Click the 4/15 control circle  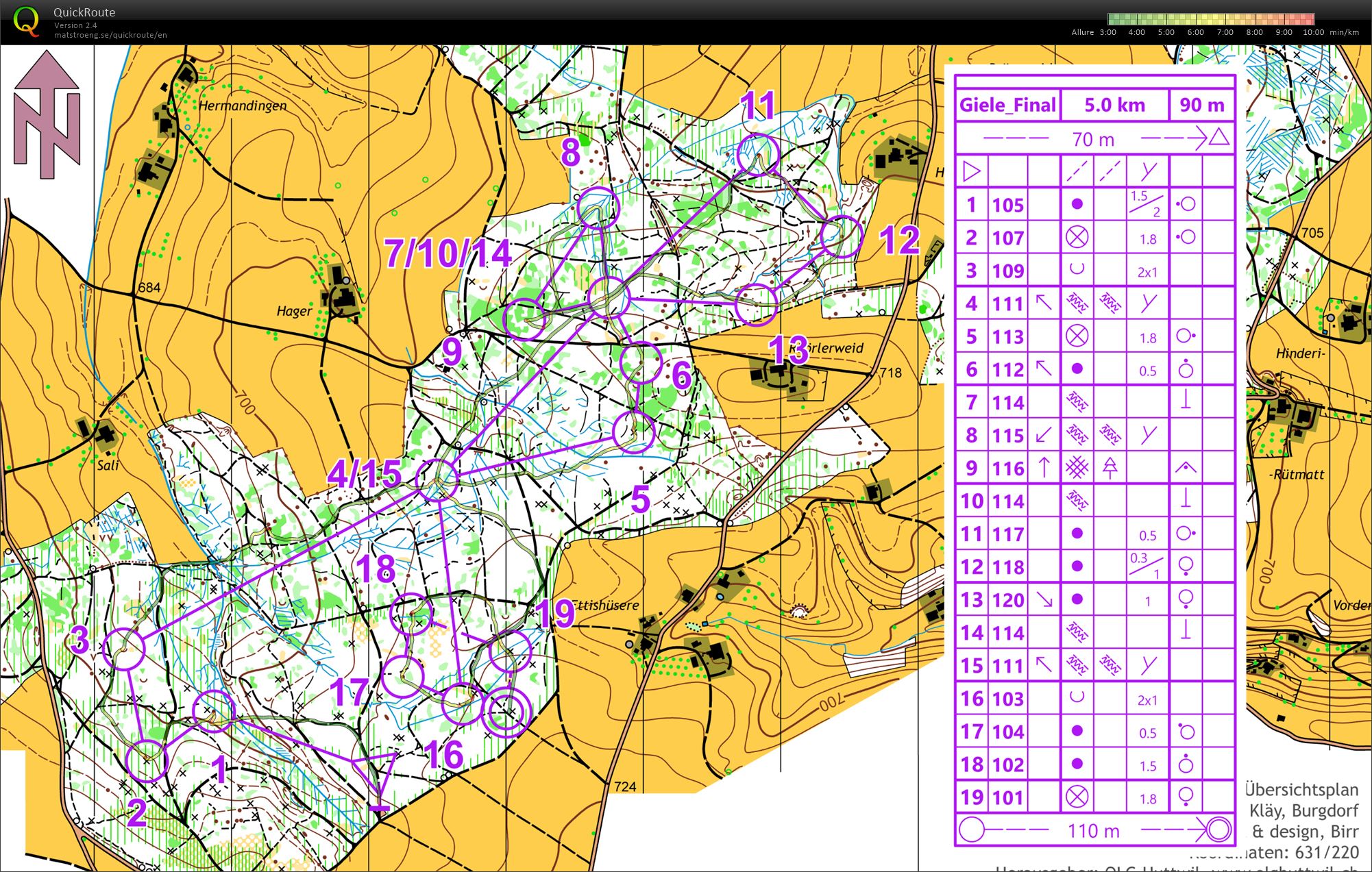click(437, 479)
